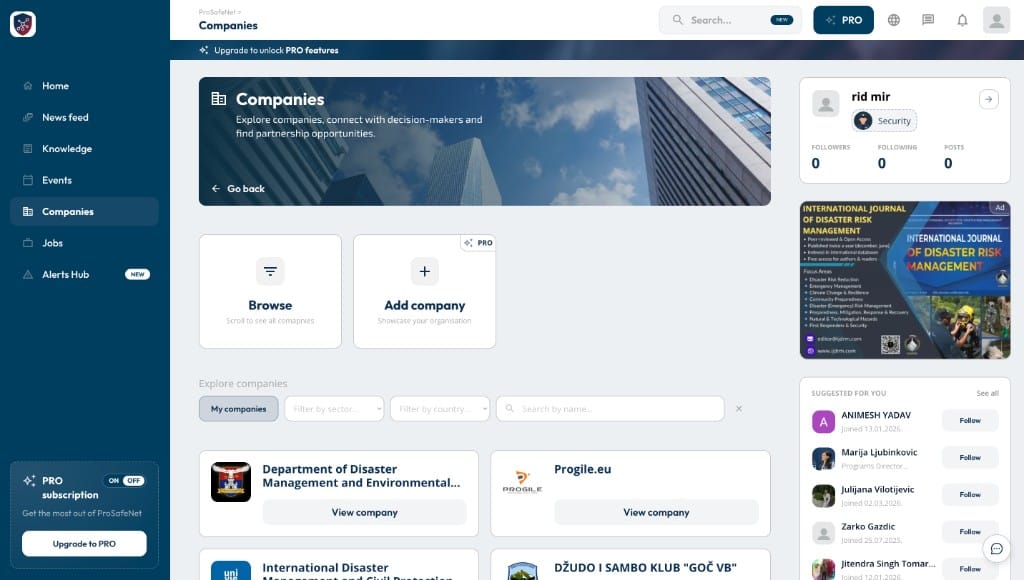Toggle the My companies filter
The height and width of the screenshot is (580, 1024).
[x=238, y=409]
